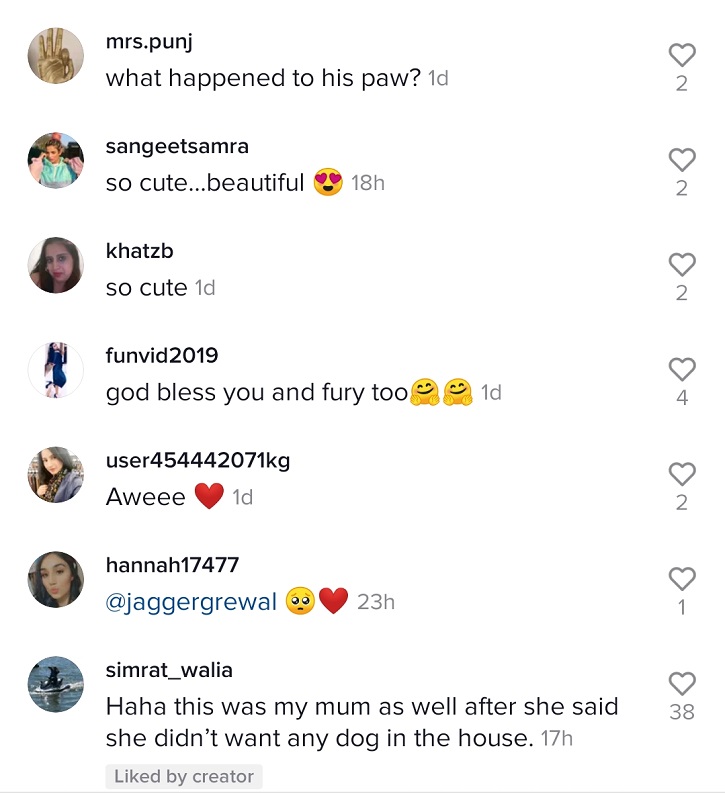725x812 pixels.
Task: Follow the @jaggergrewal mention link
Action: tap(191, 602)
